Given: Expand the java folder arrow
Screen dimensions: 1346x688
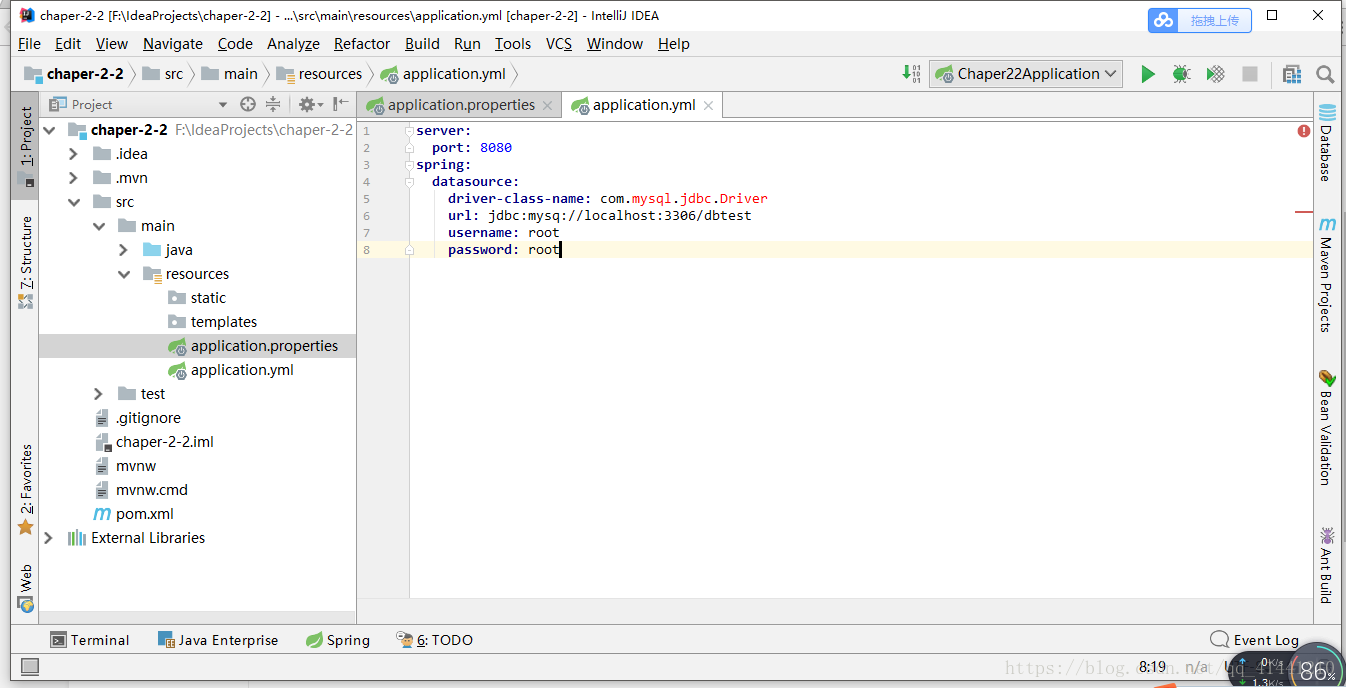Looking at the screenshot, I should (x=123, y=250).
